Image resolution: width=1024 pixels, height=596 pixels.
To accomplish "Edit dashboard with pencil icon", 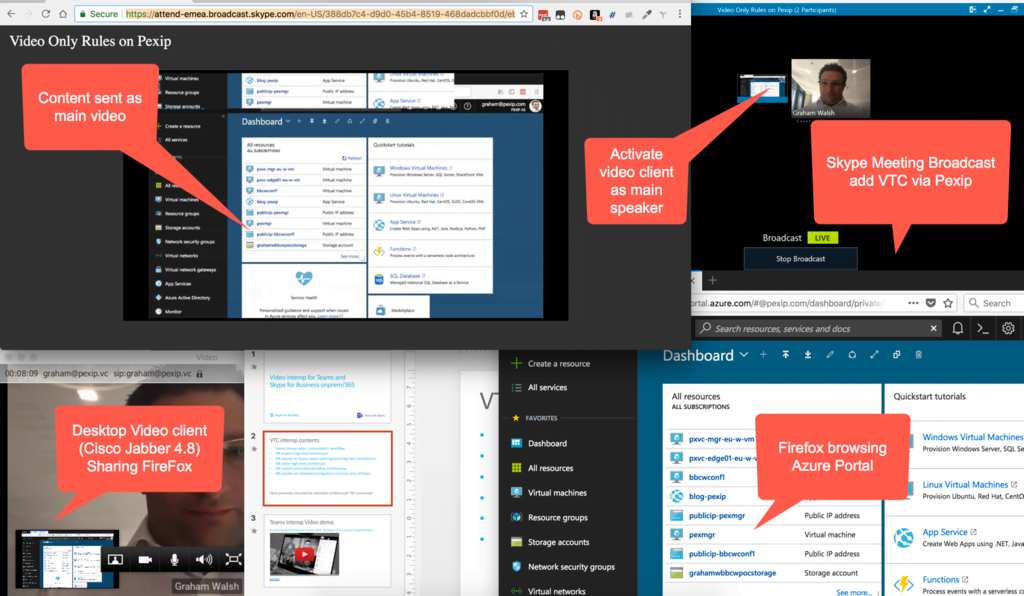I will pyautogui.click(x=830, y=354).
